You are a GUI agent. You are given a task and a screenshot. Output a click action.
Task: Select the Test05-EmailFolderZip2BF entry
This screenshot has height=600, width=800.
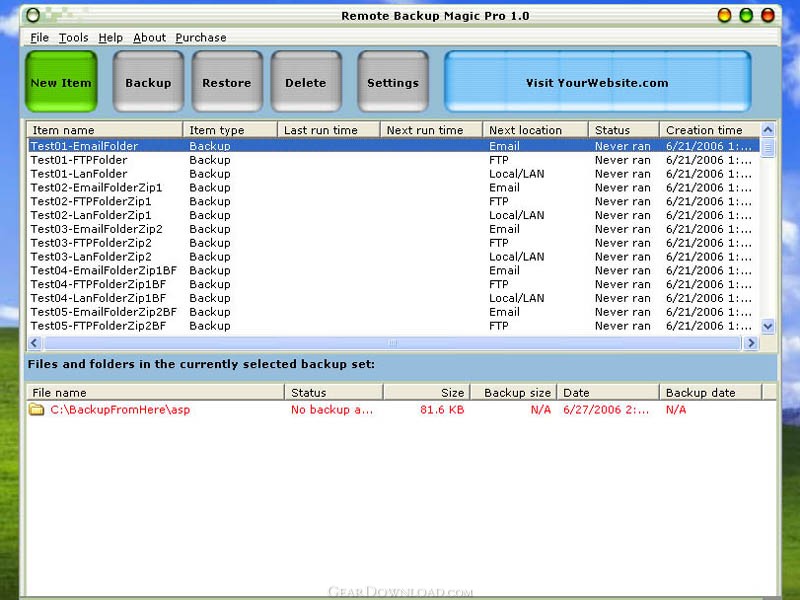pos(103,312)
